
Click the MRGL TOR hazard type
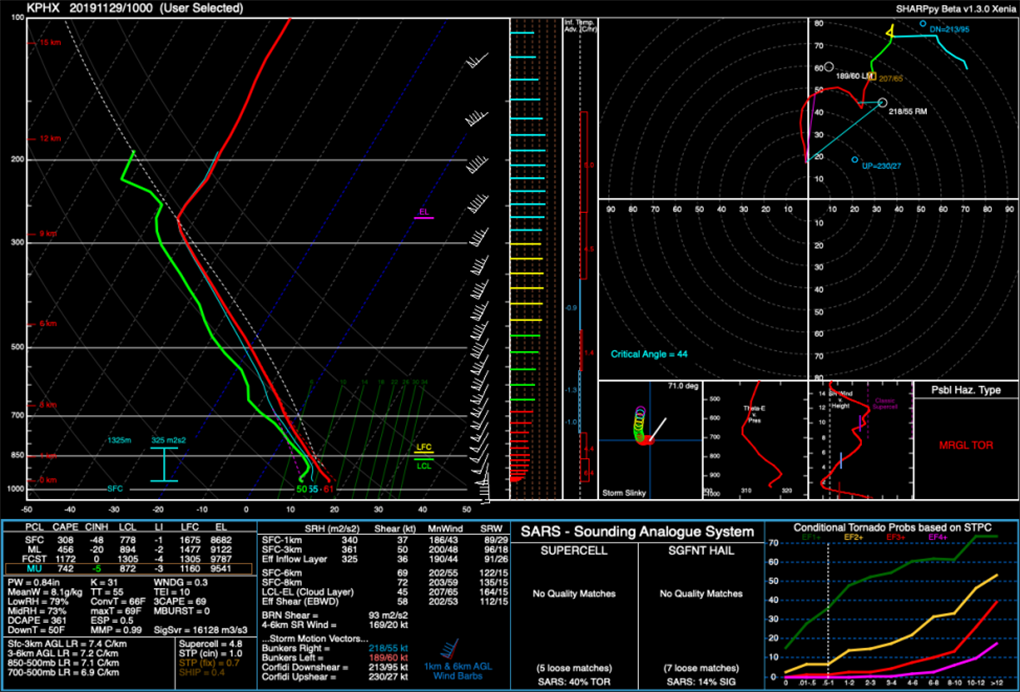[x=966, y=446]
